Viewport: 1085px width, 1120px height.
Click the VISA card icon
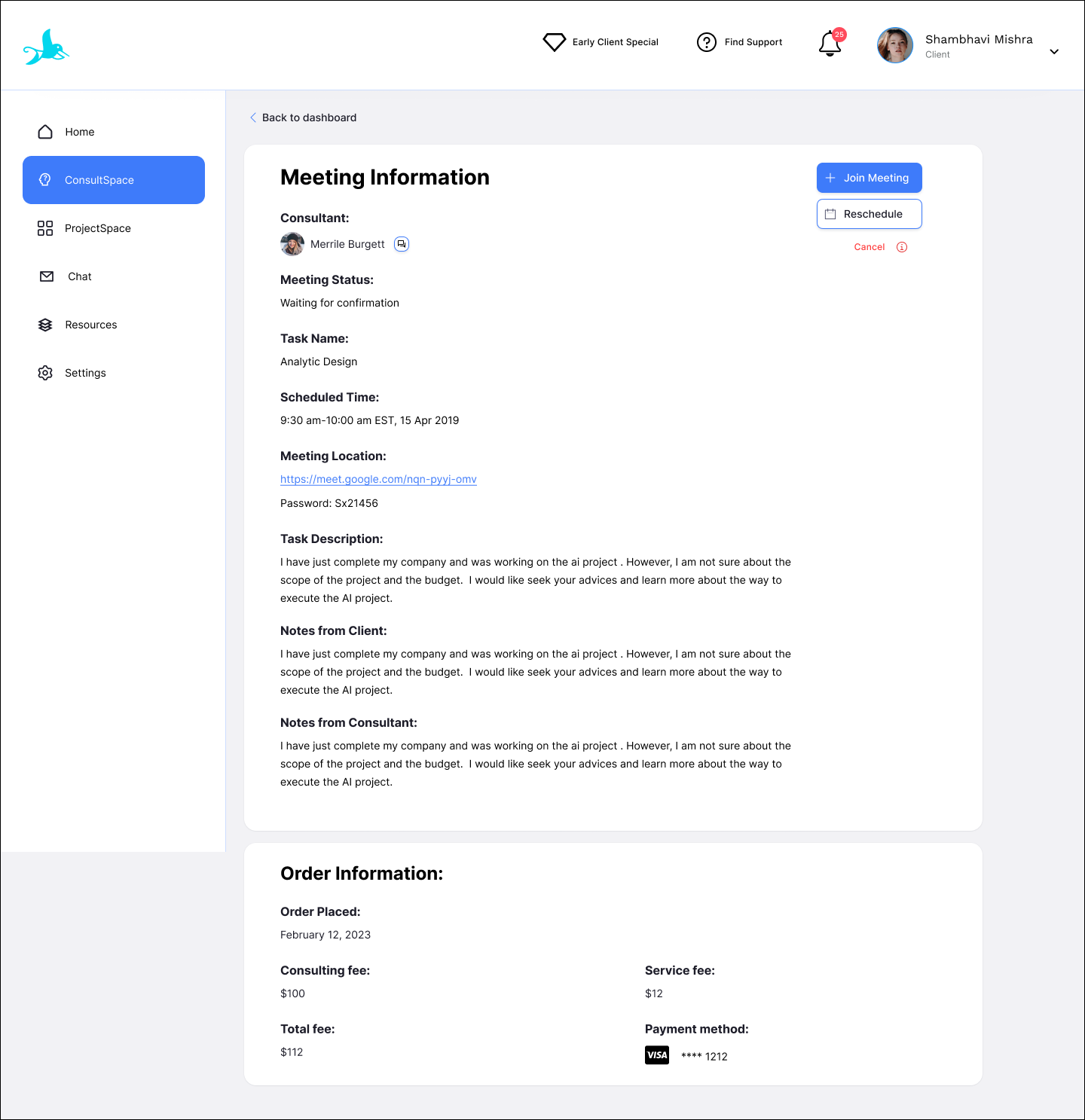click(x=657, y=1055)
